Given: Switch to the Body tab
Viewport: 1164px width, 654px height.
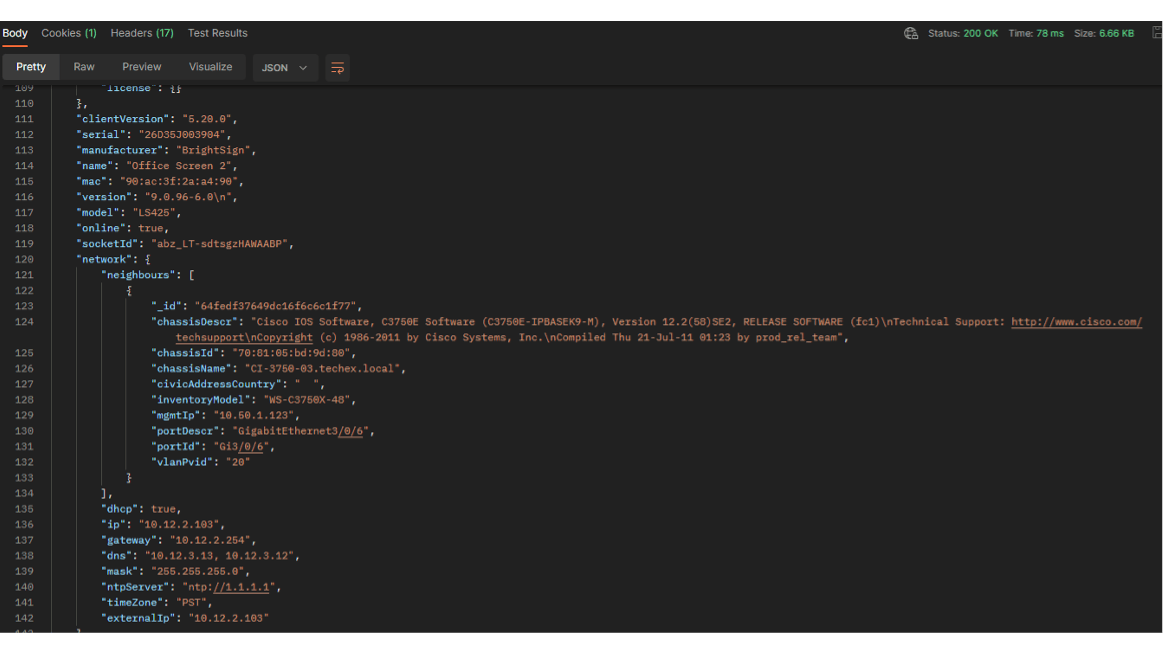Looking at the screenshot, I should (15, 33).
